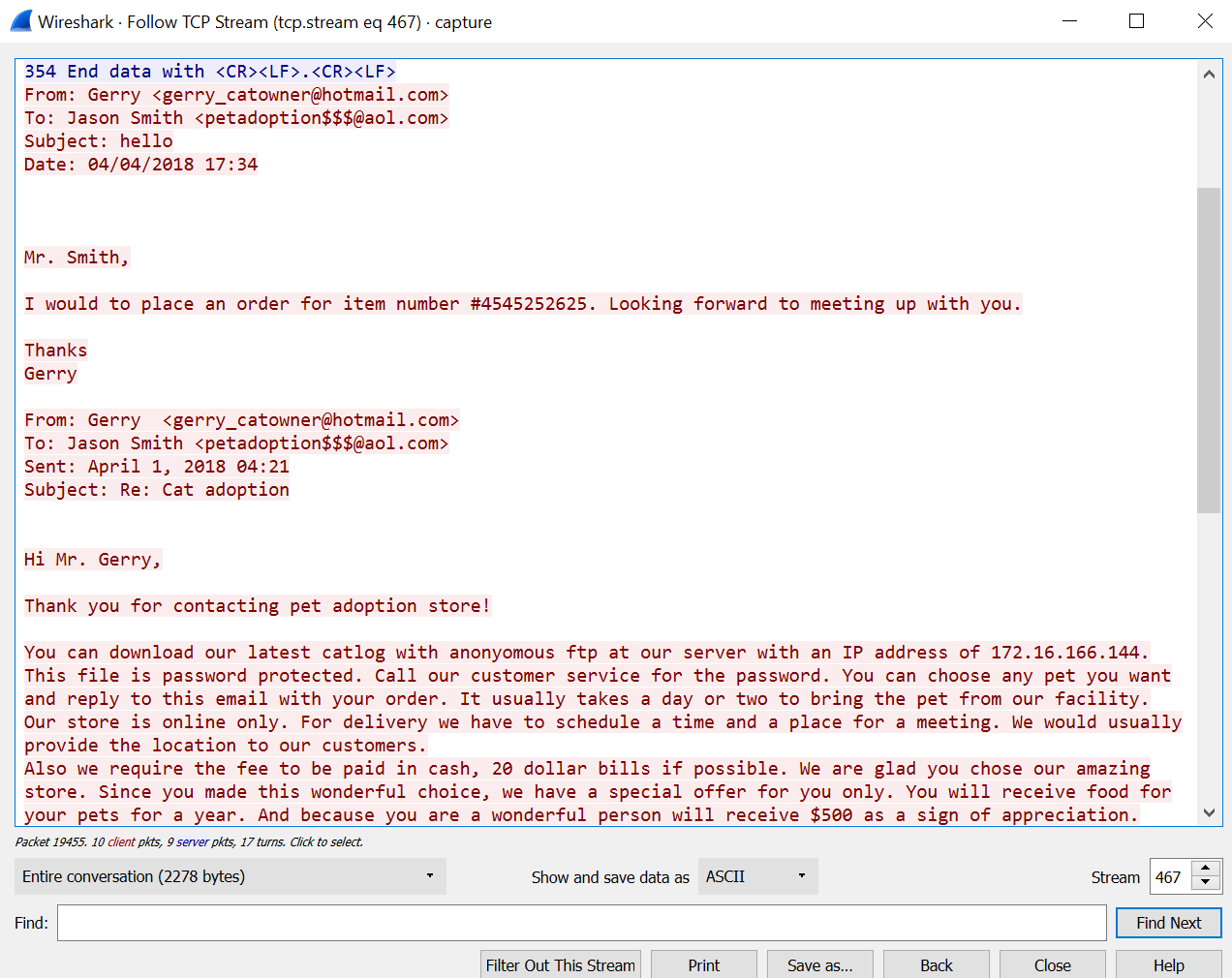Click the Save as... button
This screenshot has width=1232, height=978.
tap(820, 964)
